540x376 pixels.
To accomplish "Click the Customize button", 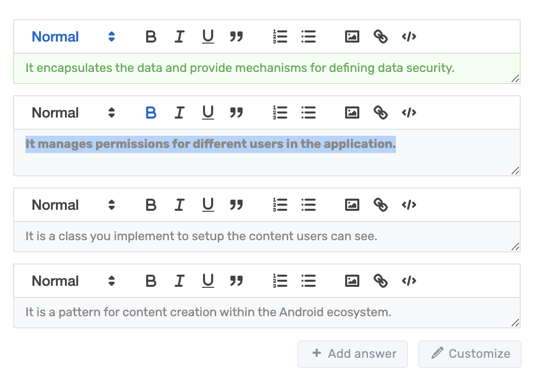I will [x=470, y=354].
